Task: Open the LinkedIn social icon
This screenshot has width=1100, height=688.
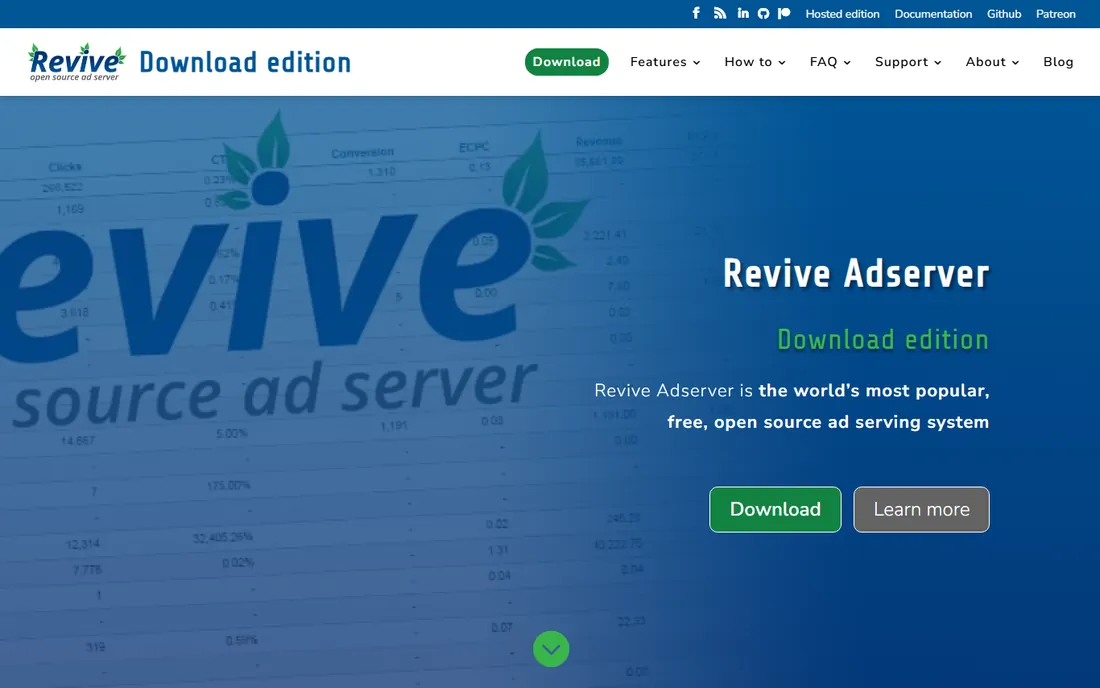Action: click(x=743, y=13)
